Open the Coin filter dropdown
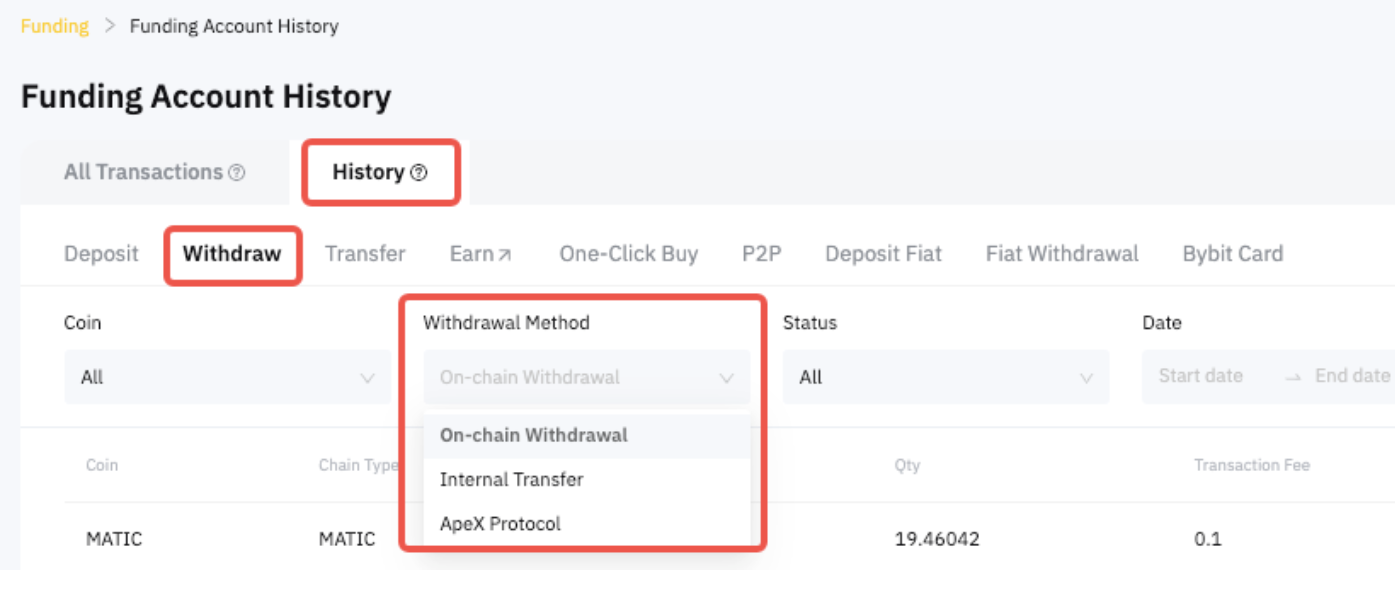The width and height of the screenshot is (1398, 589). [x=227, y=377]
